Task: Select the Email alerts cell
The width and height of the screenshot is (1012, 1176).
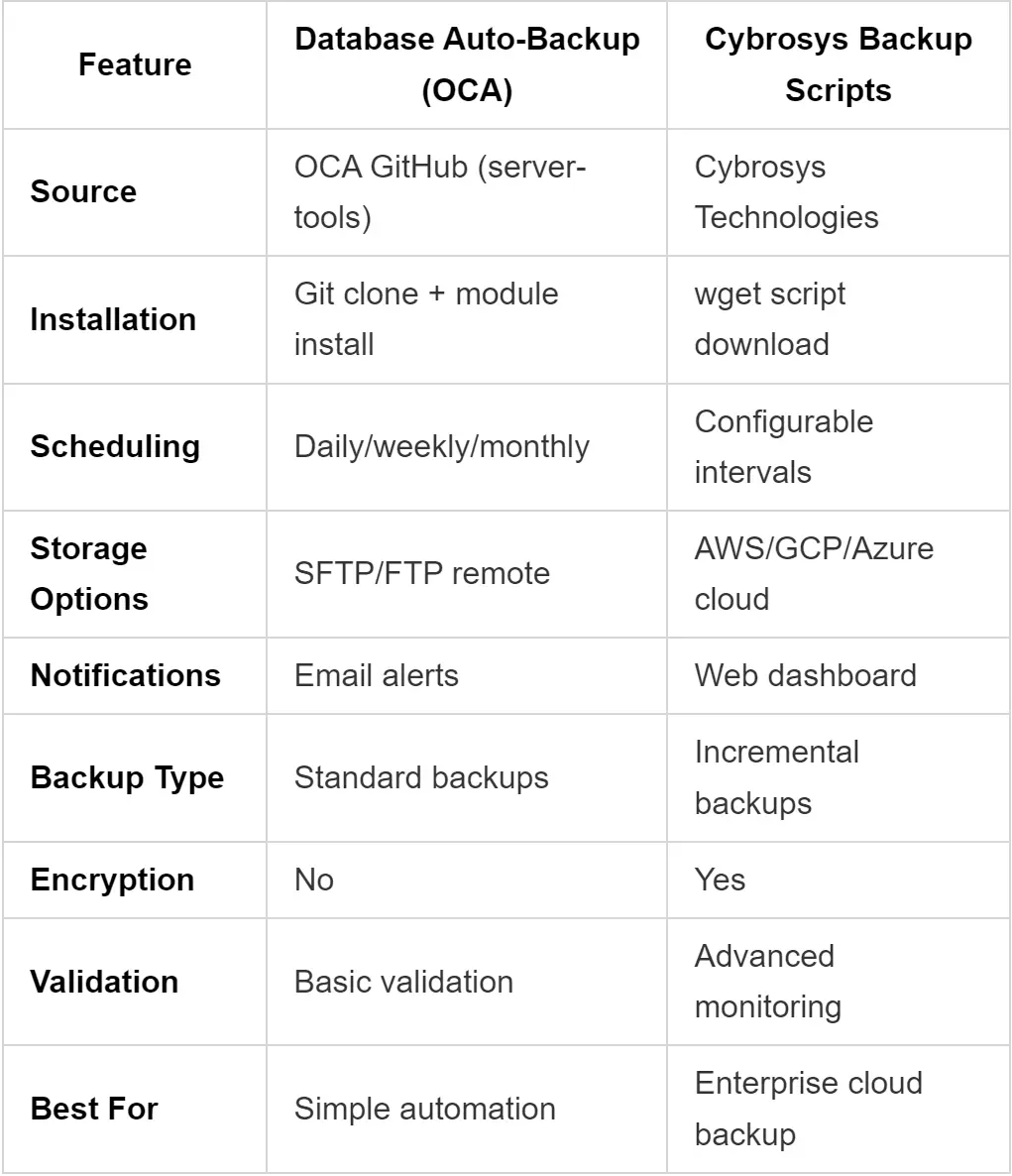Action: (376, 675)
